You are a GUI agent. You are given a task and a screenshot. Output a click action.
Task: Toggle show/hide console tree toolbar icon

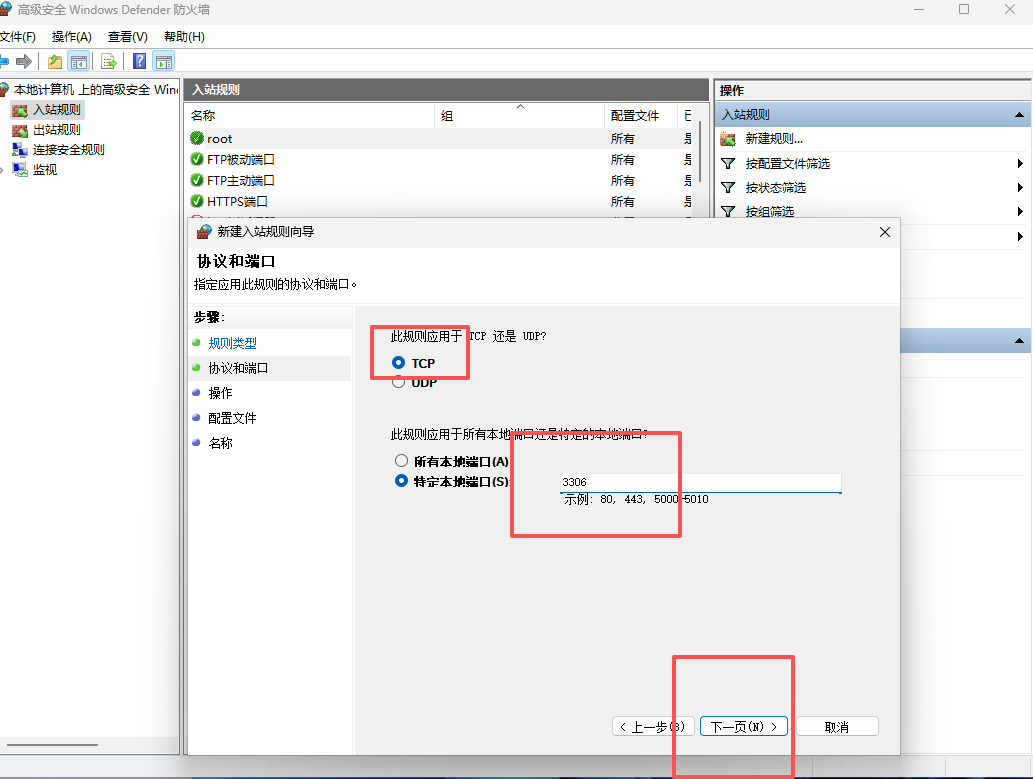pos(78,62)
